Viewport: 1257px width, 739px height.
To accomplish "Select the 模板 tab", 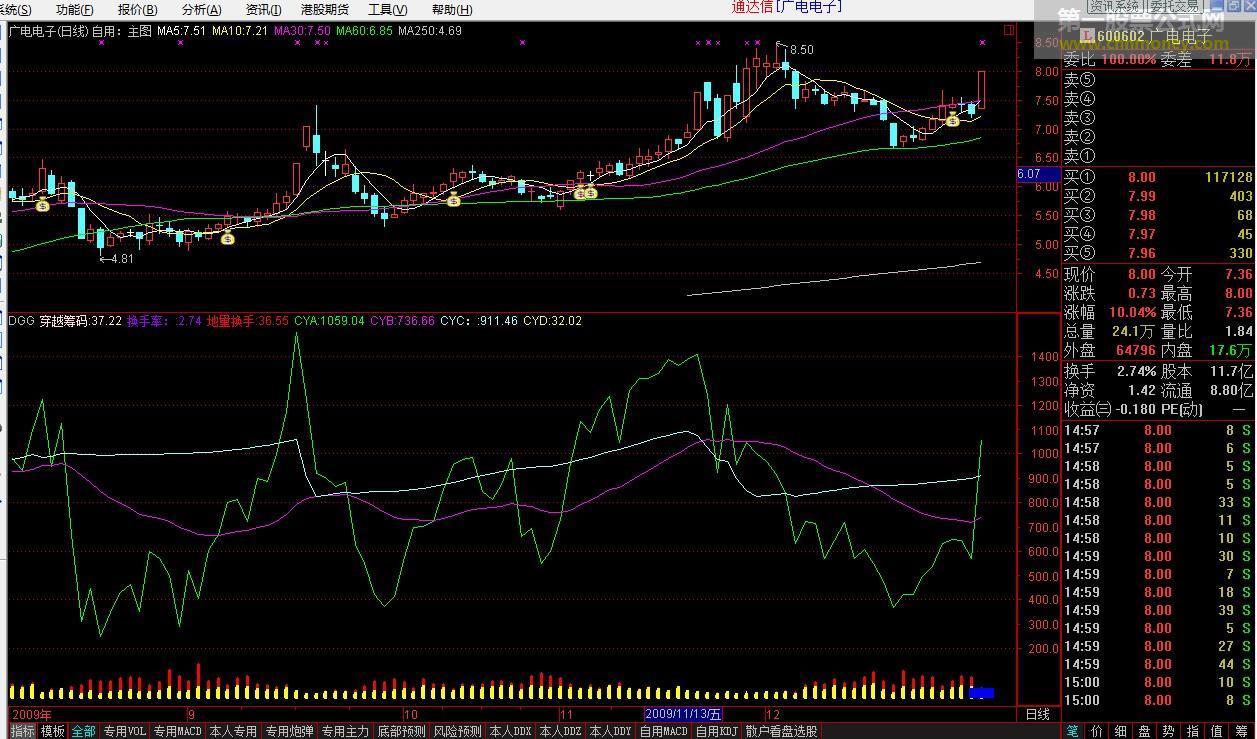I will point(53,731).
